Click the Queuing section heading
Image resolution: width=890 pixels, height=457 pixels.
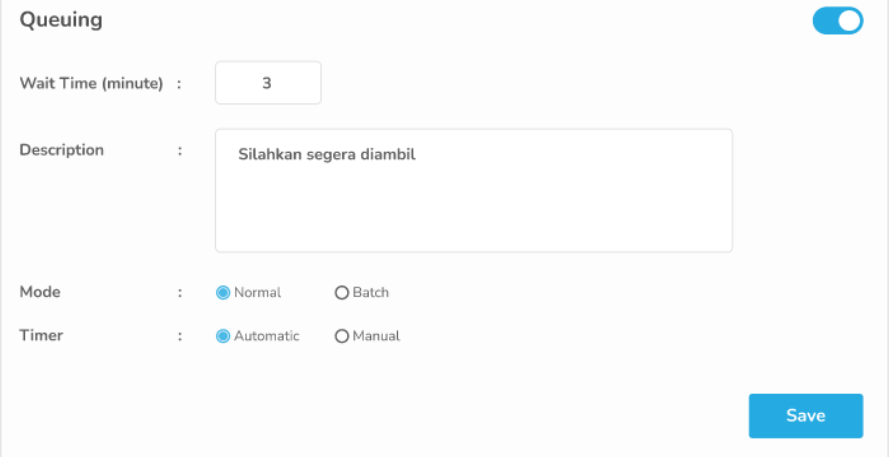[x=61, y=19]
